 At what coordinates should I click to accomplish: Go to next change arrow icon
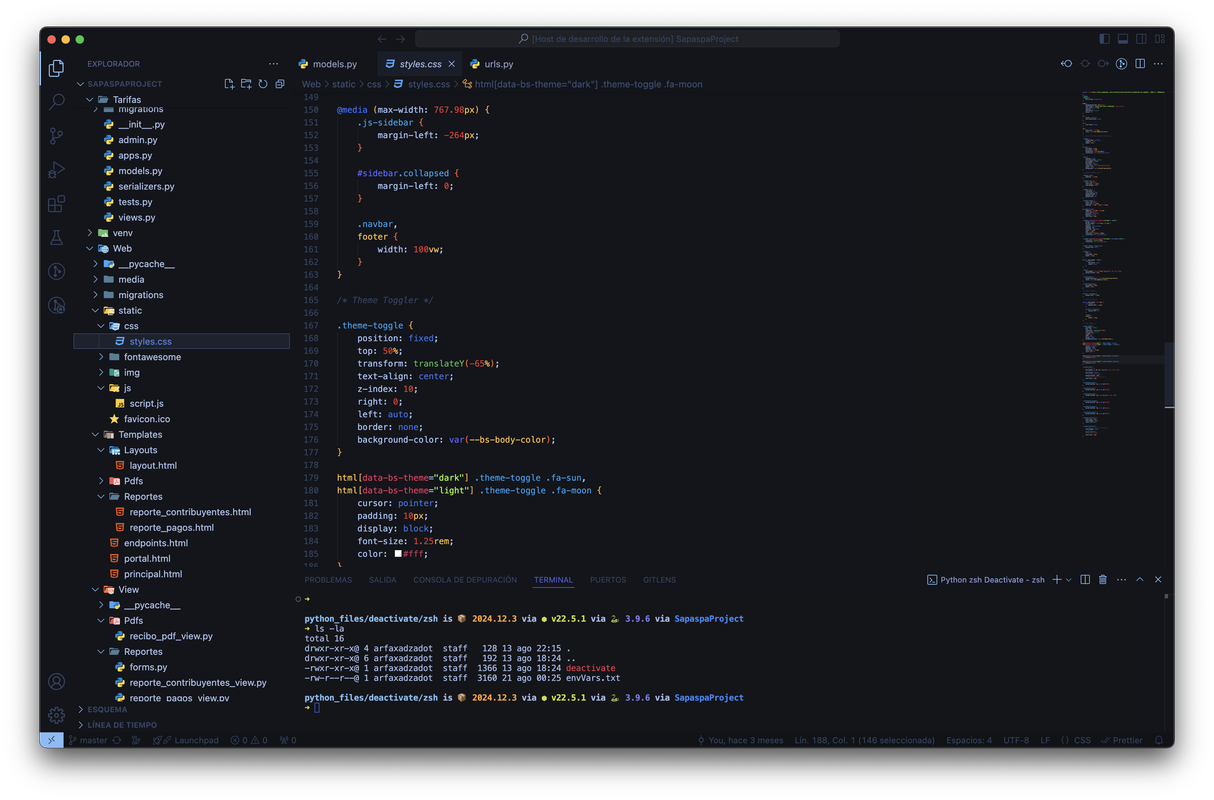1103,64
